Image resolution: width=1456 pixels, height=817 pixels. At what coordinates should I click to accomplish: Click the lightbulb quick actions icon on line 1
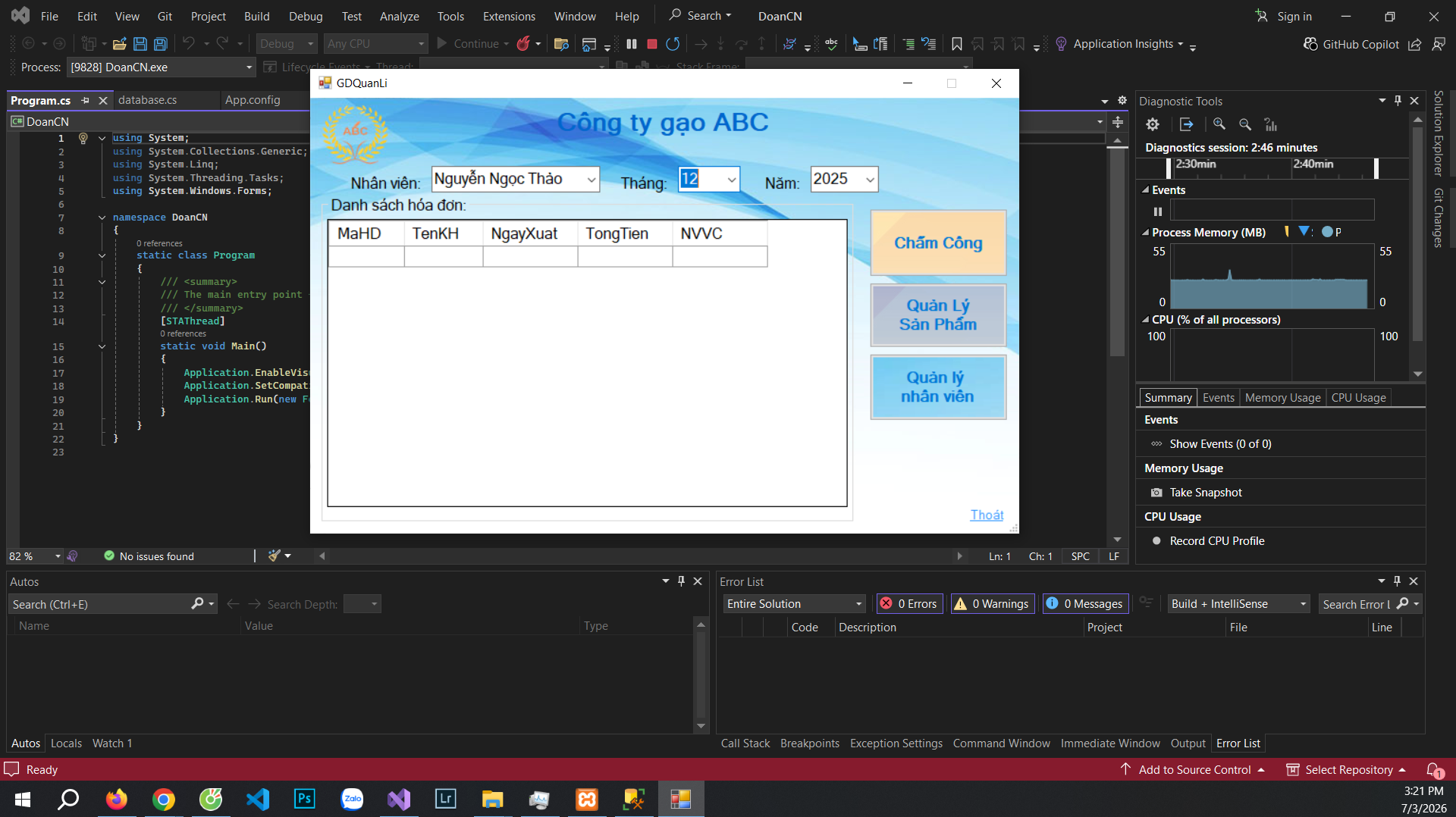click(x=83, y=138)
